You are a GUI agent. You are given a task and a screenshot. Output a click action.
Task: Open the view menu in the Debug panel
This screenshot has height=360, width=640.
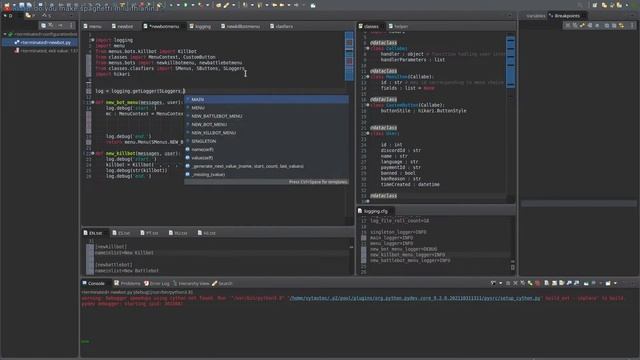(71, 25)
